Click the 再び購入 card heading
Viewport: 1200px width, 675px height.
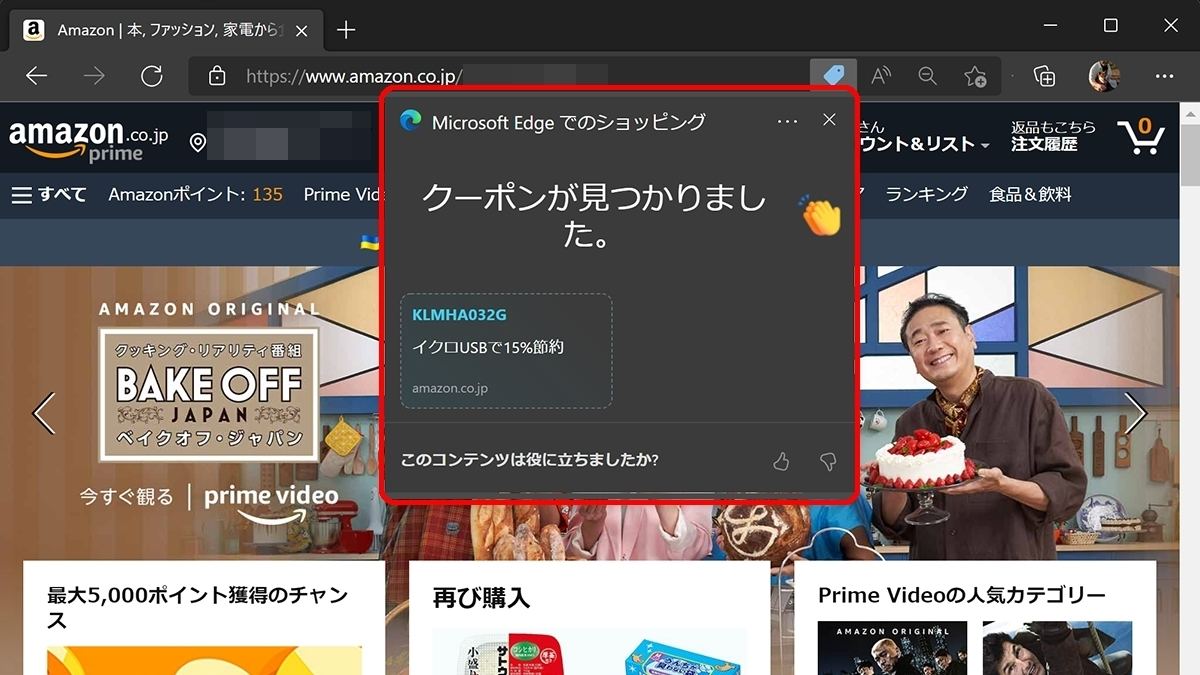point(481,598)
